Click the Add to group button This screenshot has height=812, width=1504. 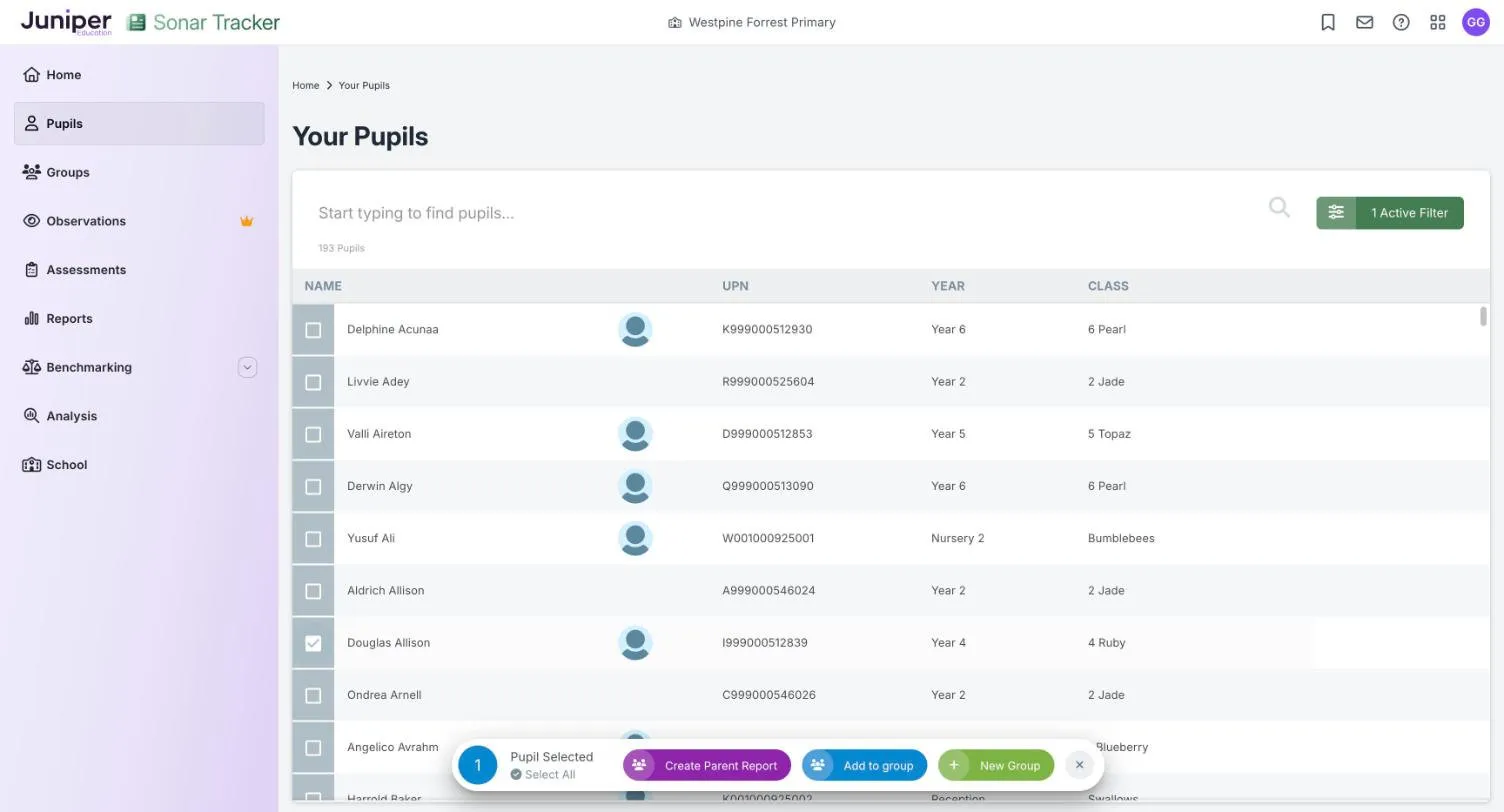864,765
